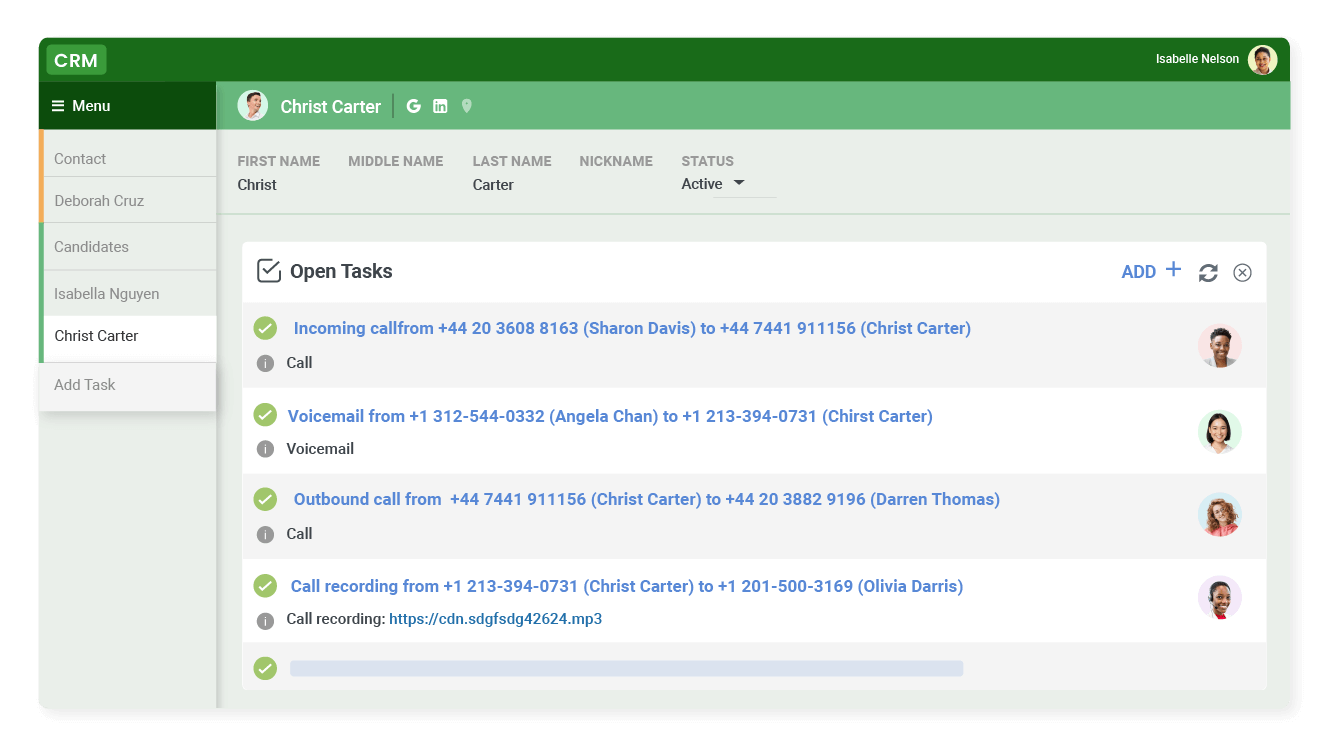
Task: Toggle completion on the Voicemail task
Action: [265, 416]
